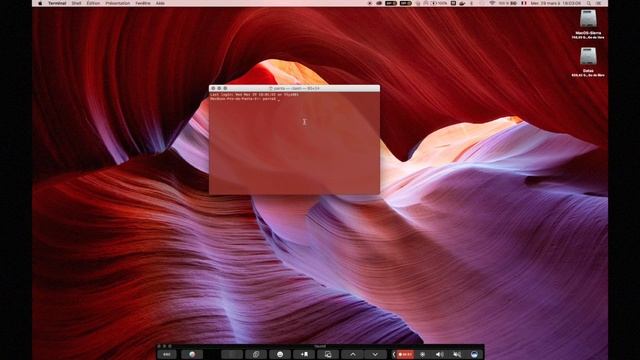This screenshot has width=640, height=360.
Task: Open the Apple menu
Action: point(40,3)
